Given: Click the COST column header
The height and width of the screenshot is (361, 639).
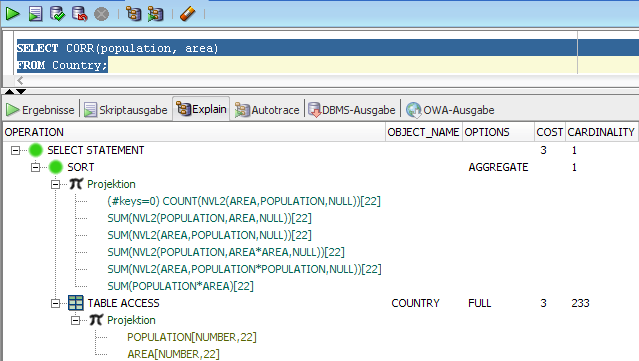Looking at the screenshot, I should (x=549, y=132).
